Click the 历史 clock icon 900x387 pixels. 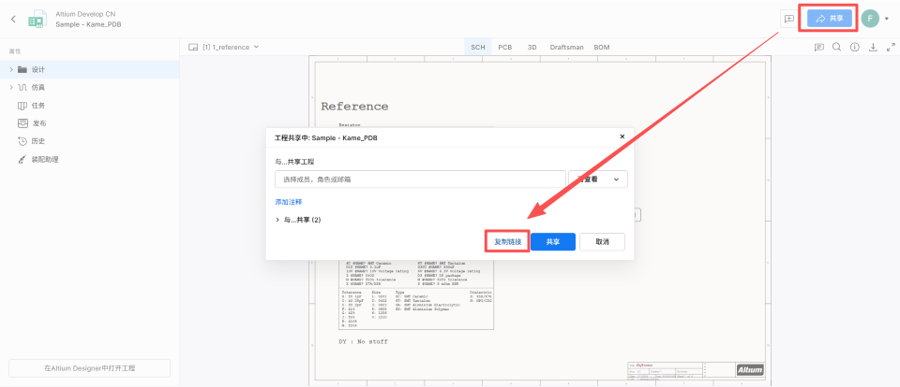tap(22, 141)
